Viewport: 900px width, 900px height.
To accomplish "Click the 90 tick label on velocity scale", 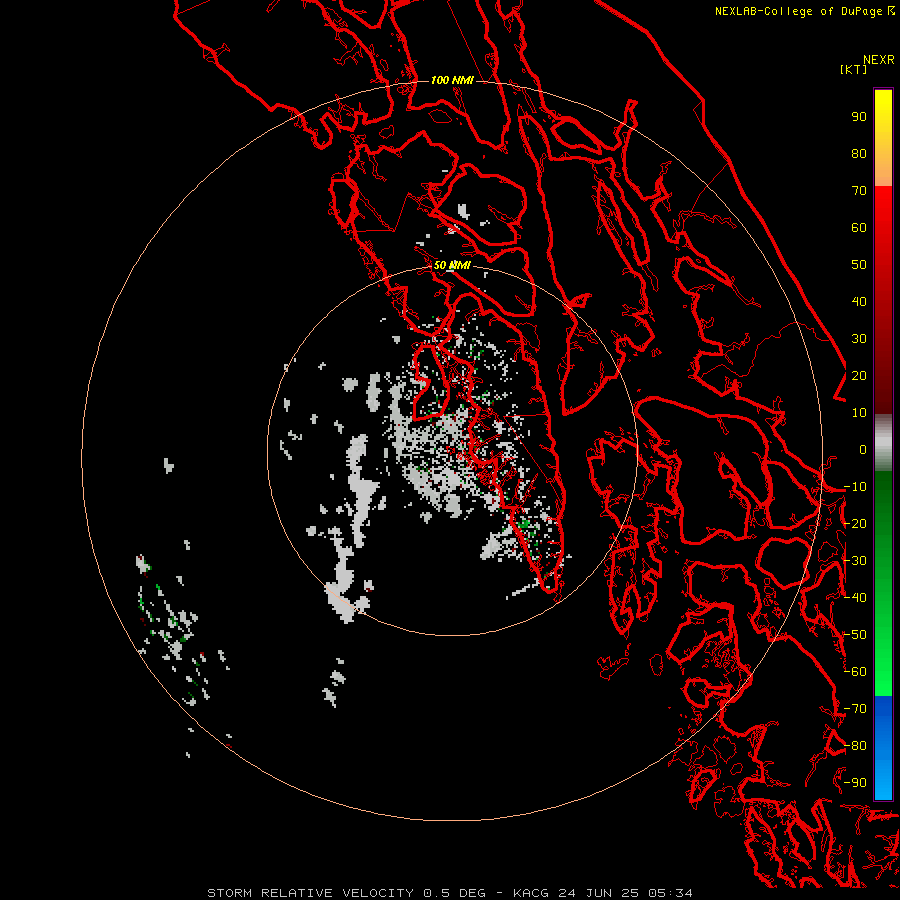I will coord(859,117).
